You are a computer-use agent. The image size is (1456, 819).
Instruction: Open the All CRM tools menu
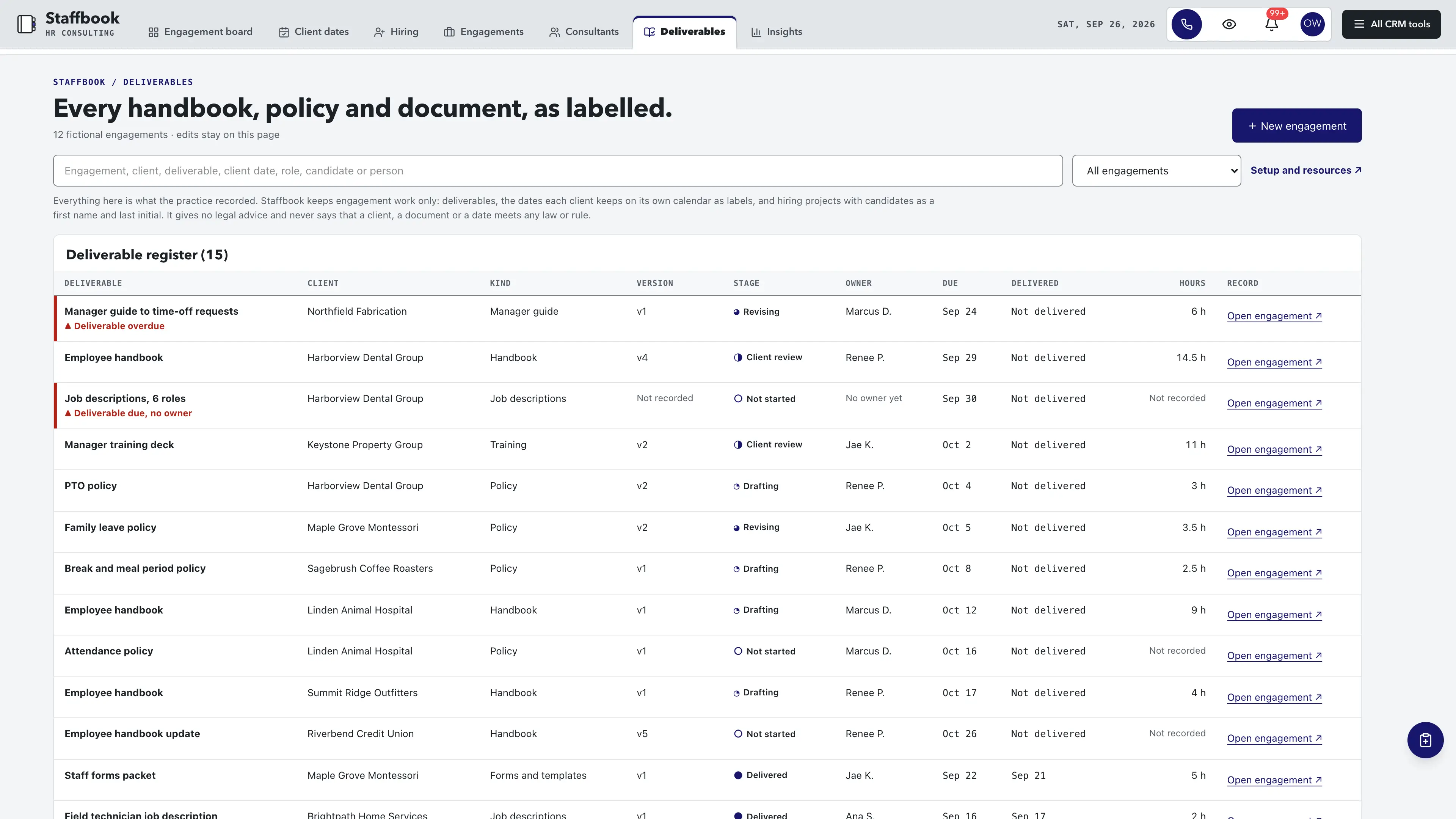click(x=1391, y=24)
